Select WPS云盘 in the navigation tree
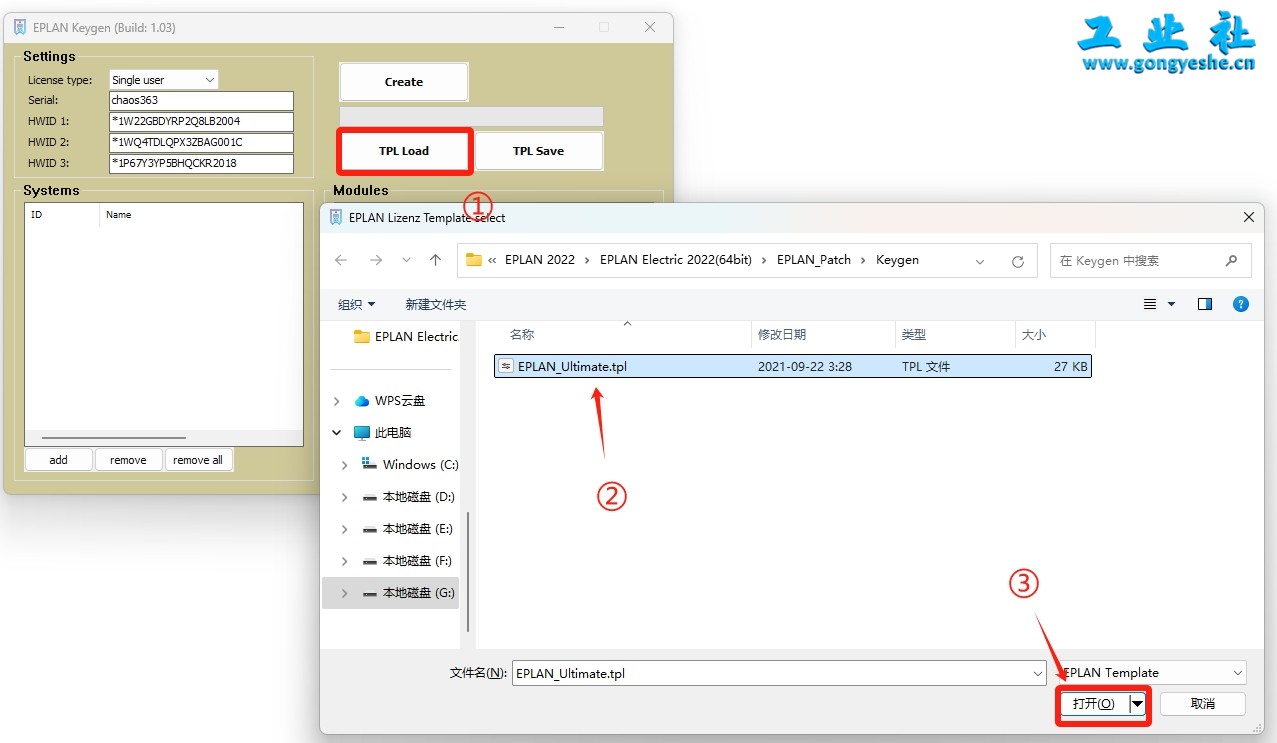Viewport: 1277px width, 743px height. tap(390, 401)
